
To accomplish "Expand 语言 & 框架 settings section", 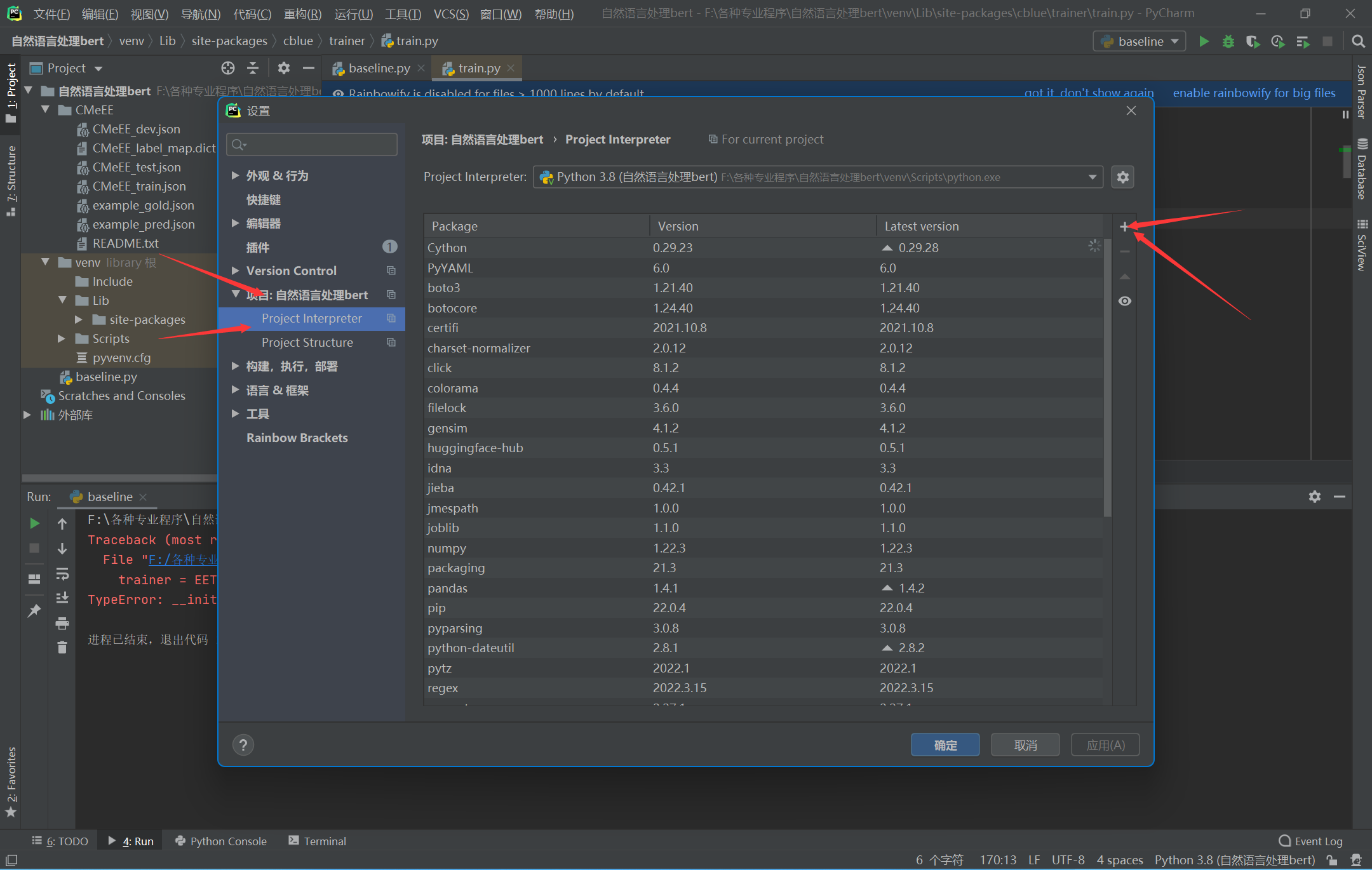I will click(x=235, y=390).
